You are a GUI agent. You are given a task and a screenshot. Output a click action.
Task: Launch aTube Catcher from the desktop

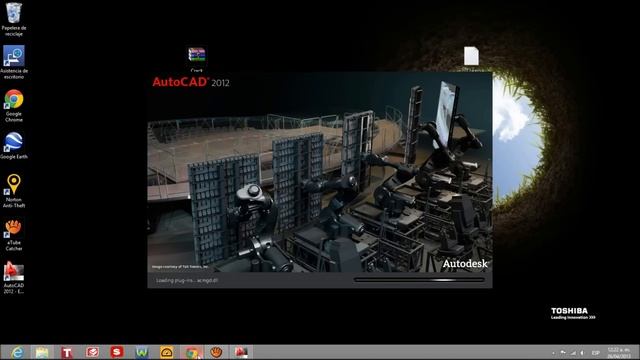[13, 235]
